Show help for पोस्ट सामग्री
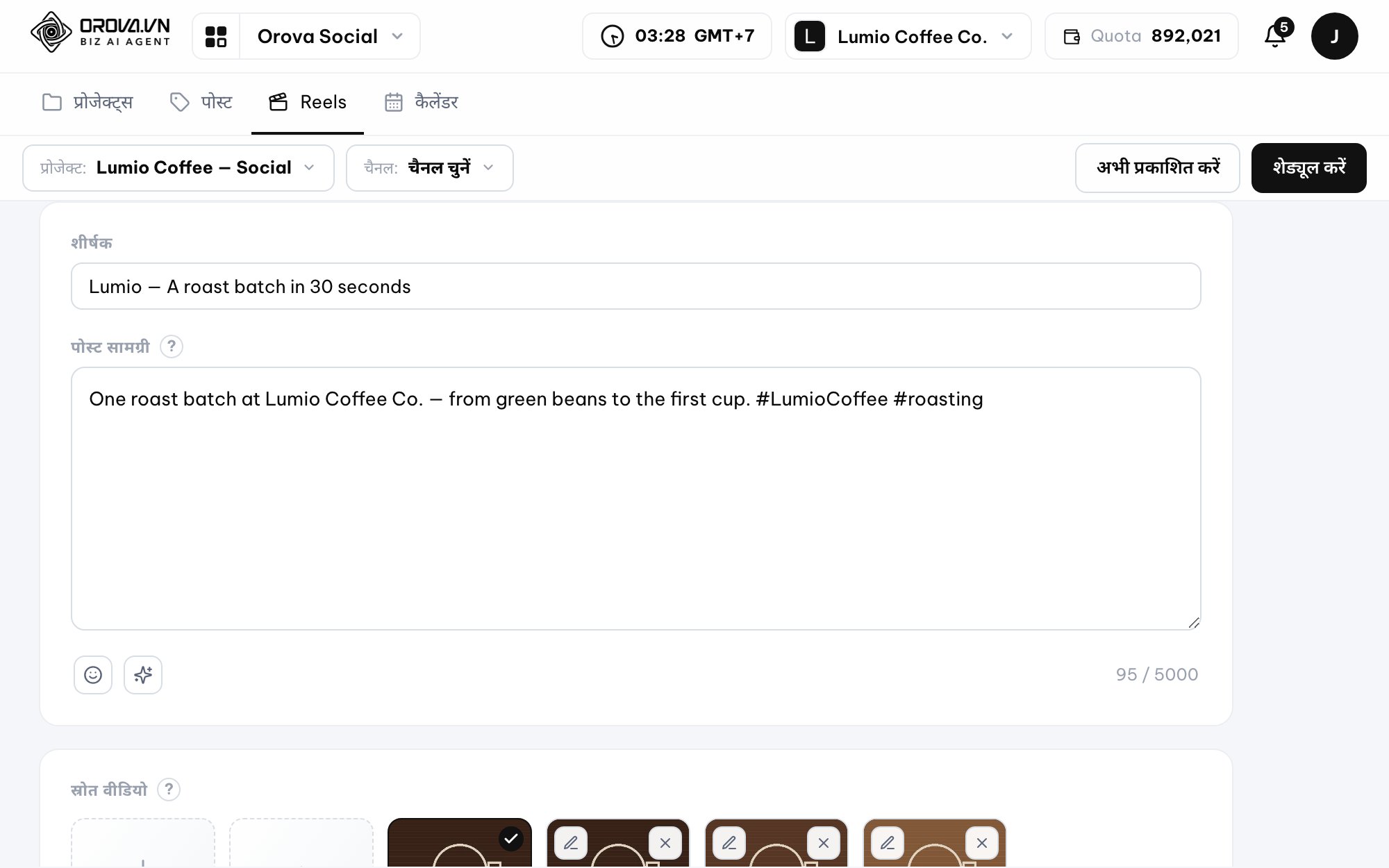Image resolution: width=1389 pixels, height=868 pixels. (172, 346)
